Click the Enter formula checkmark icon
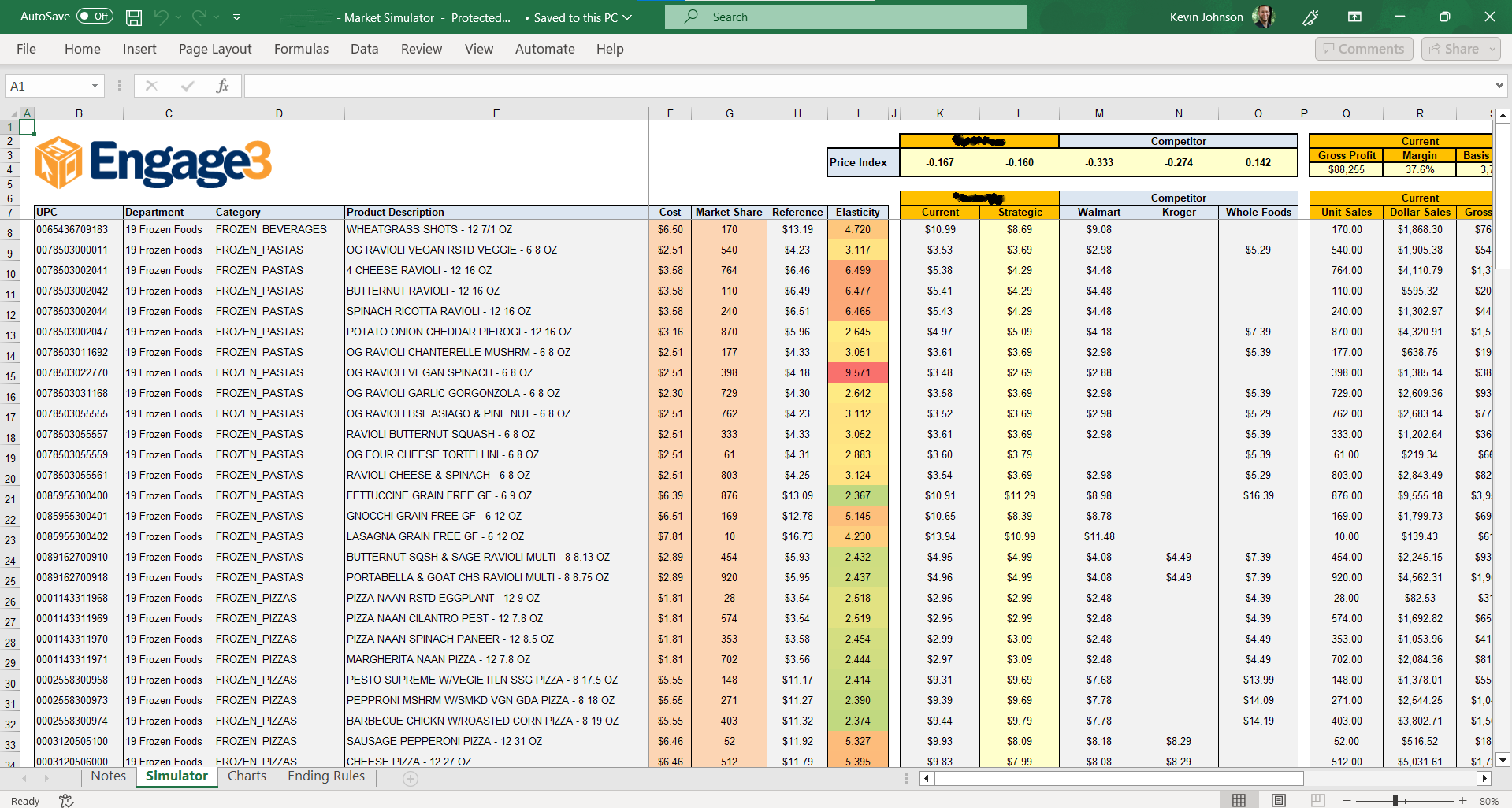This screenshot has width=1512, height=808. [x=188, y=86]
